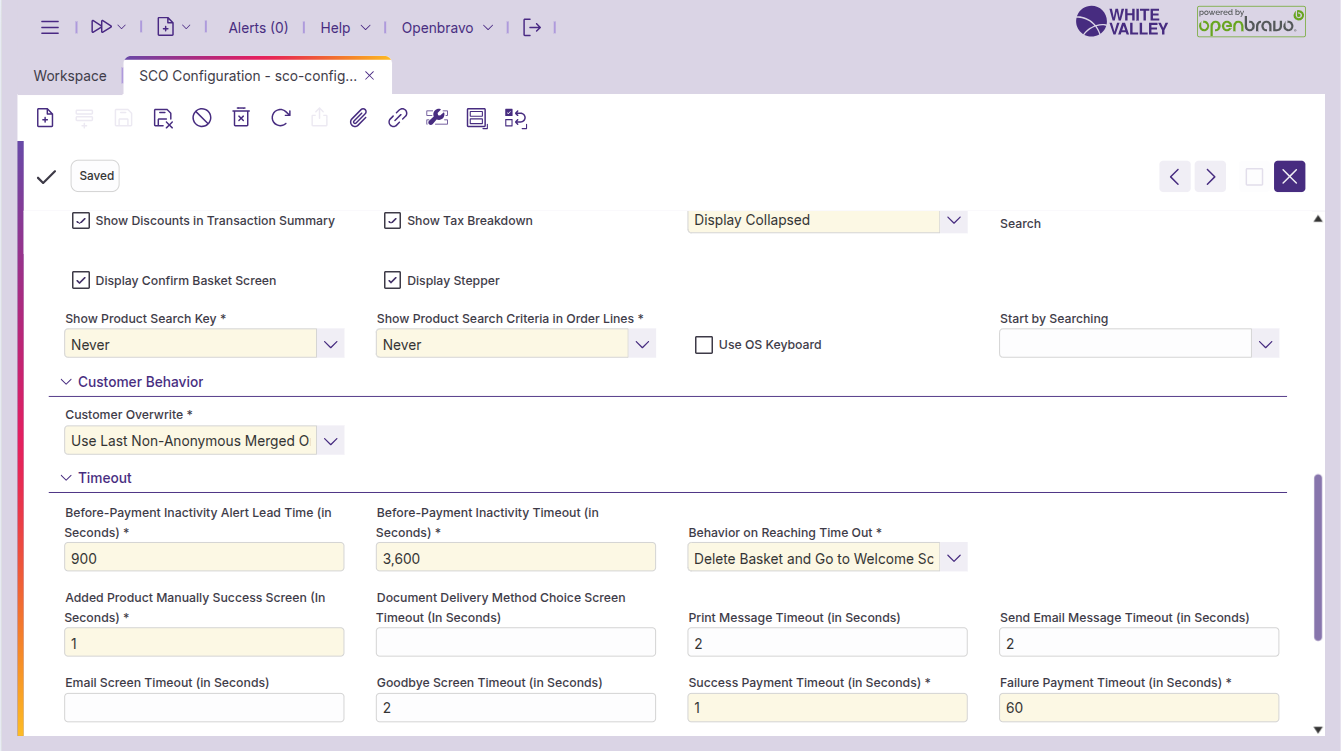Open the process toolbar wrench icon
1341x751 pixels.
coord(436,117)
